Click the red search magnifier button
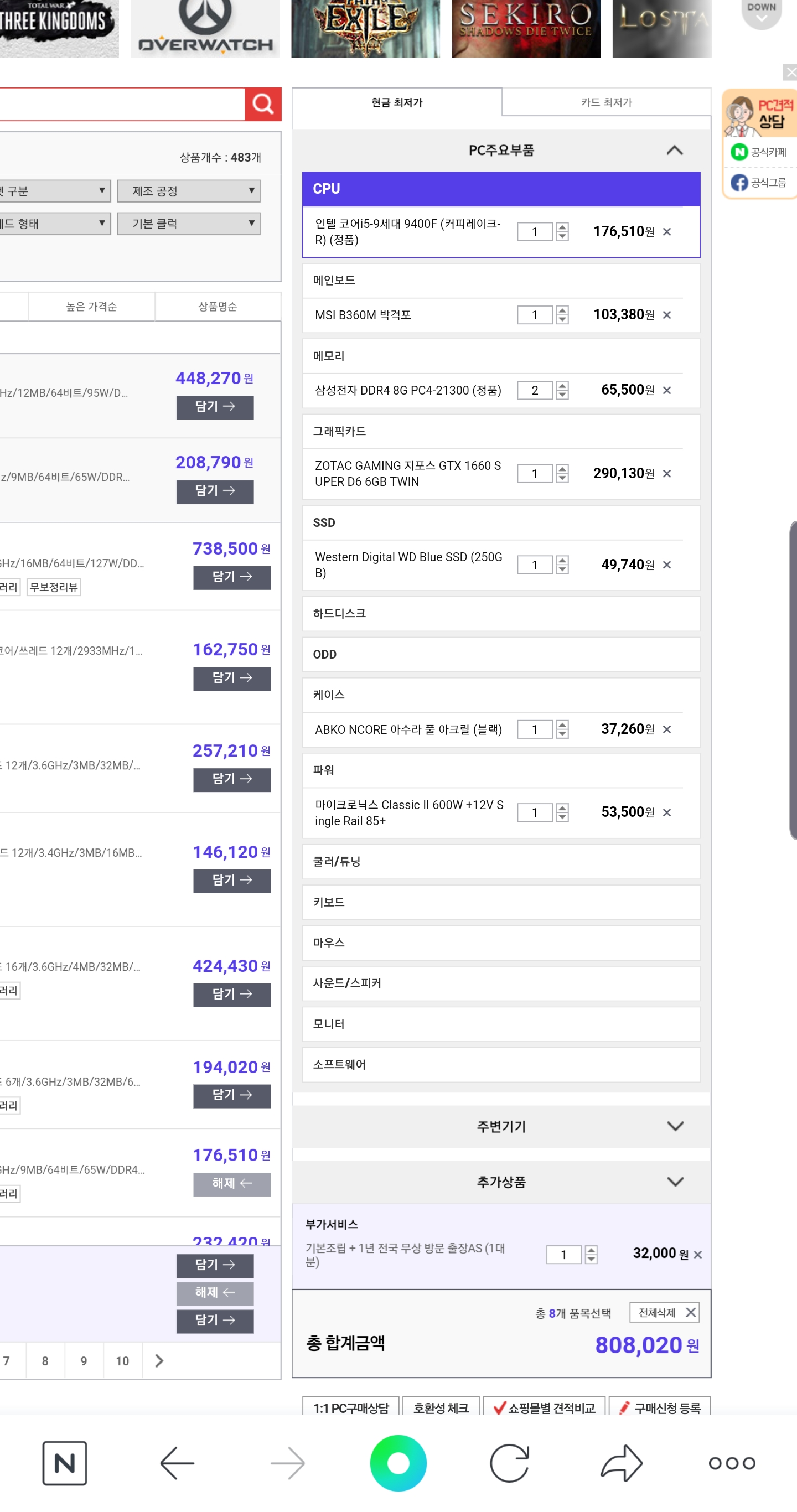This screenshot has height=1512, width=797. [x=262, y=105]
